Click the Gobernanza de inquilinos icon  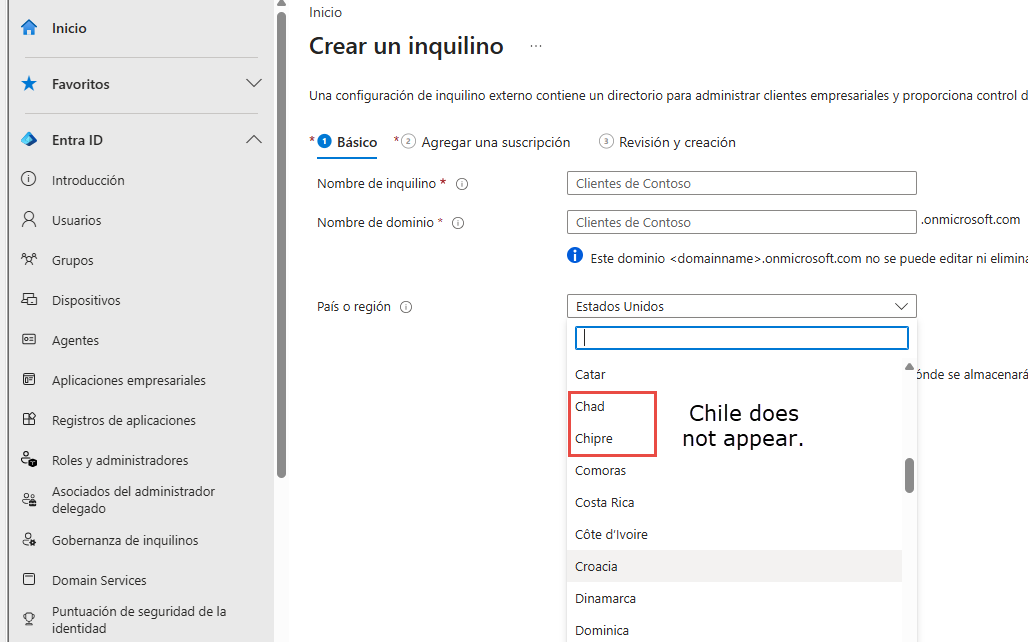point(29,540)
